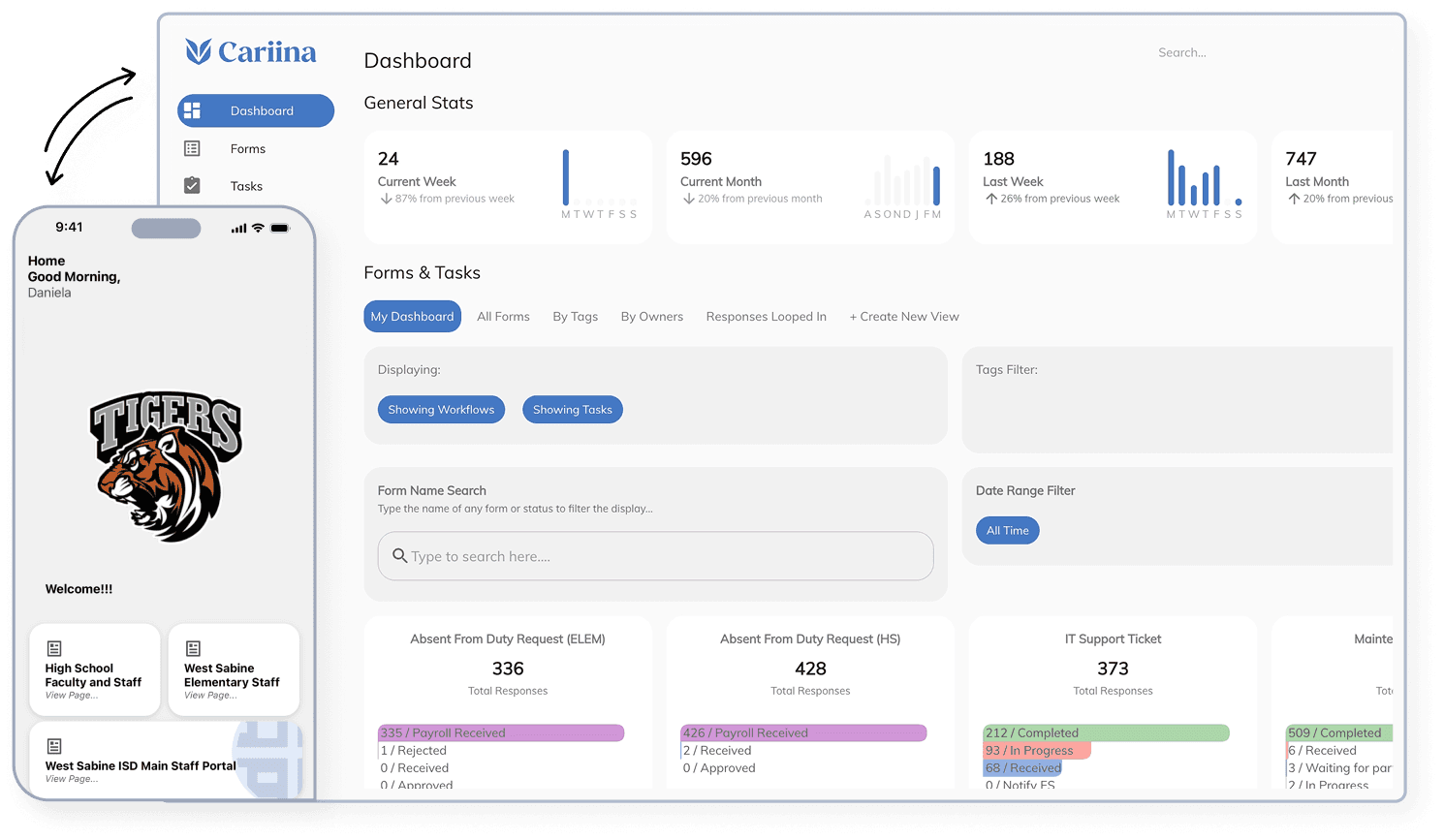The width and height of the screenshot is (1444, 840).
Task: Select the 188 Last Week stat
Action: click(998, 159)
